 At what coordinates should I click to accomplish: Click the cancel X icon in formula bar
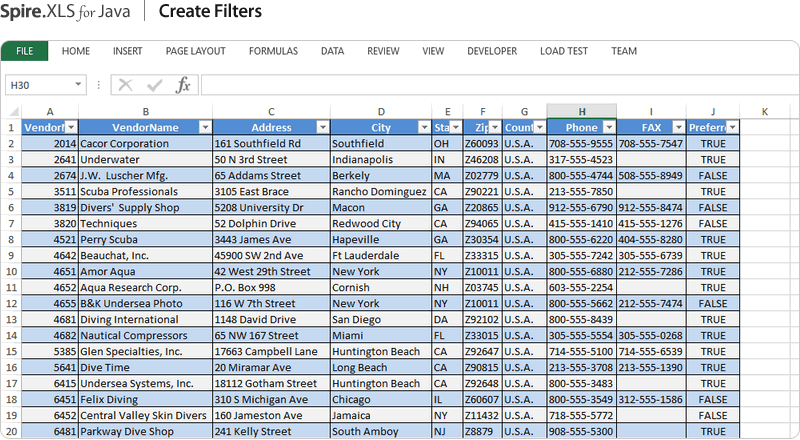[x=125, y=85]
